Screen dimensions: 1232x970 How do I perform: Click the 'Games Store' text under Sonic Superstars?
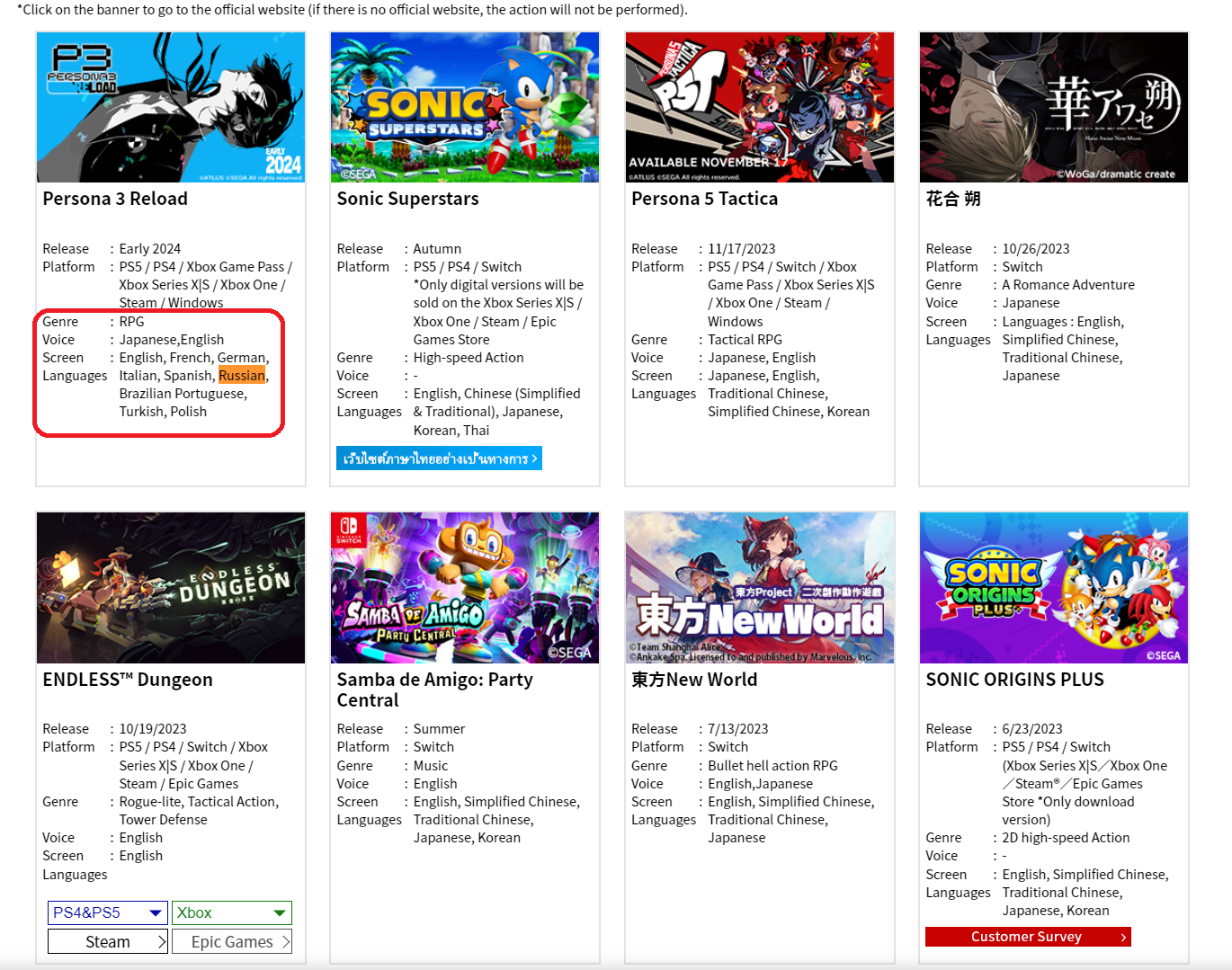pyautogui.click(x=451, y=340)
